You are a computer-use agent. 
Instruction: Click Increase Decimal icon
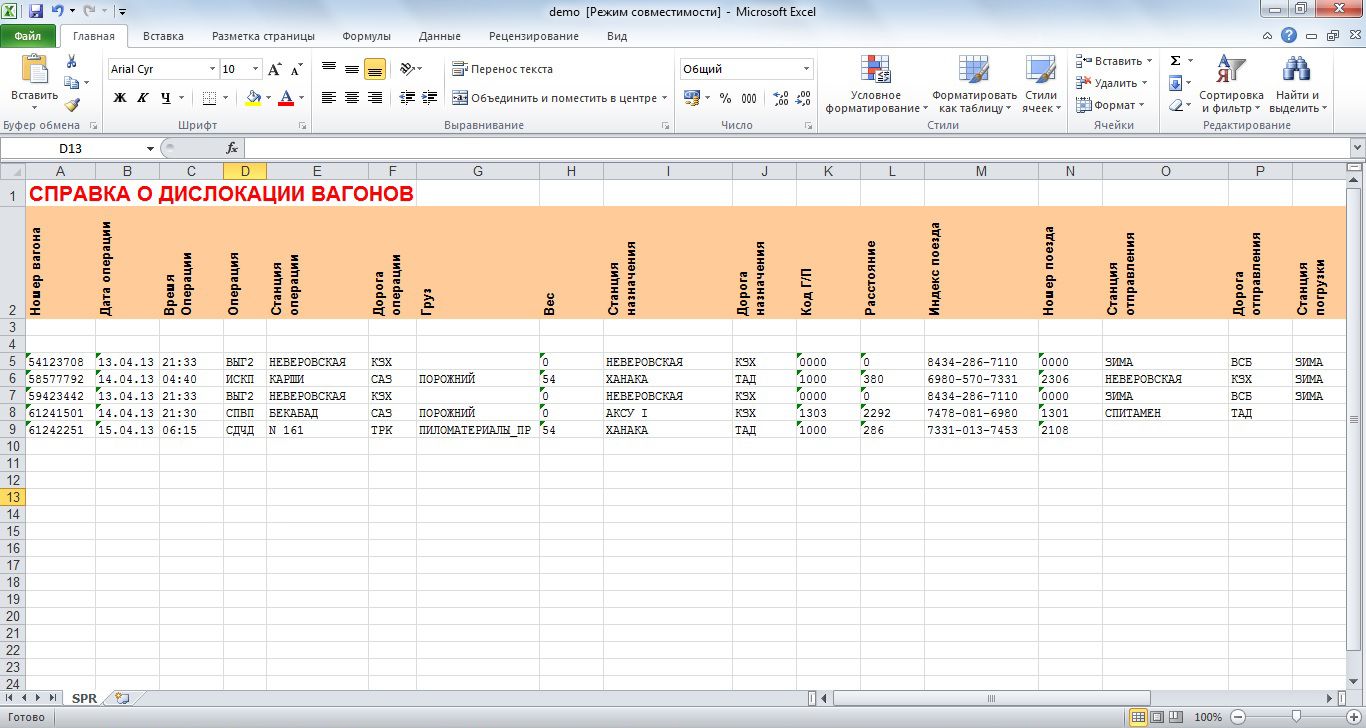781,98
